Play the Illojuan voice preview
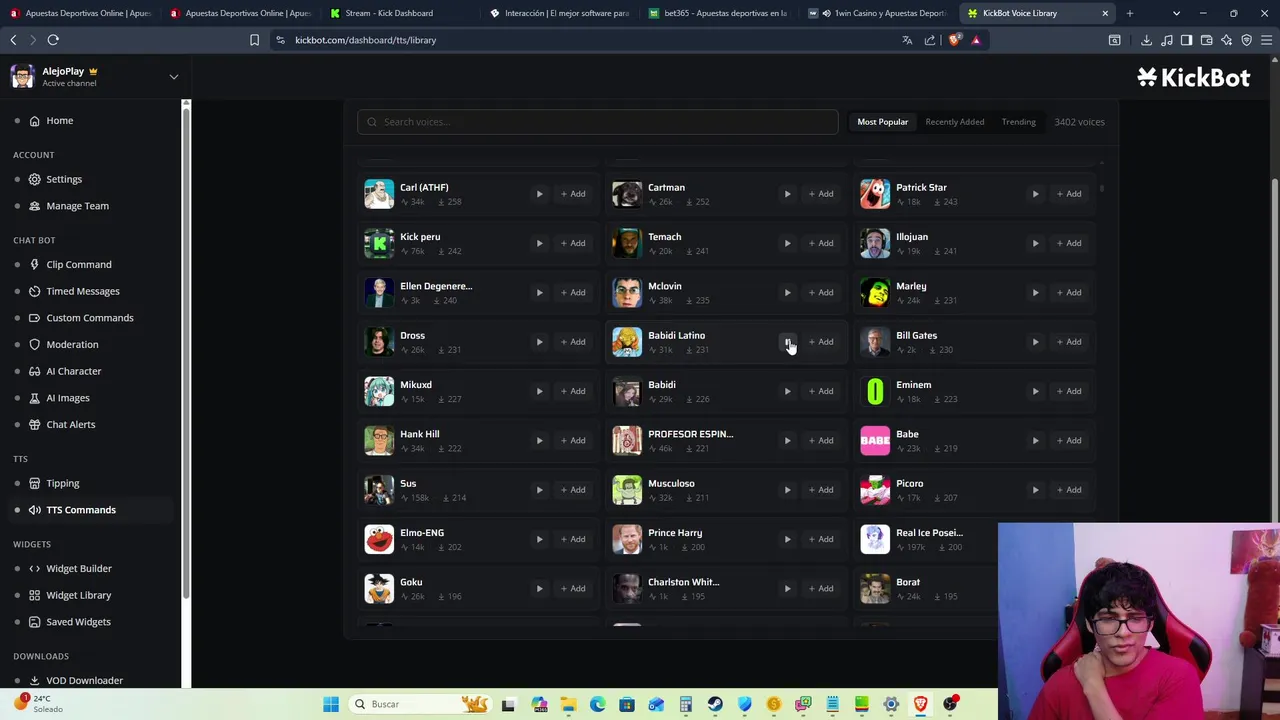This screenshot has height=720, width=1280. click(x=1035, y=243)
